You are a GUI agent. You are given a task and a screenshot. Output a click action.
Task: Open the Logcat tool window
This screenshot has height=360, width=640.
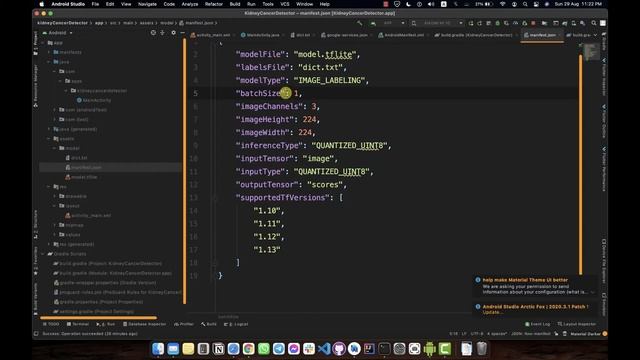pyautogui.click(x=236, y=324)
